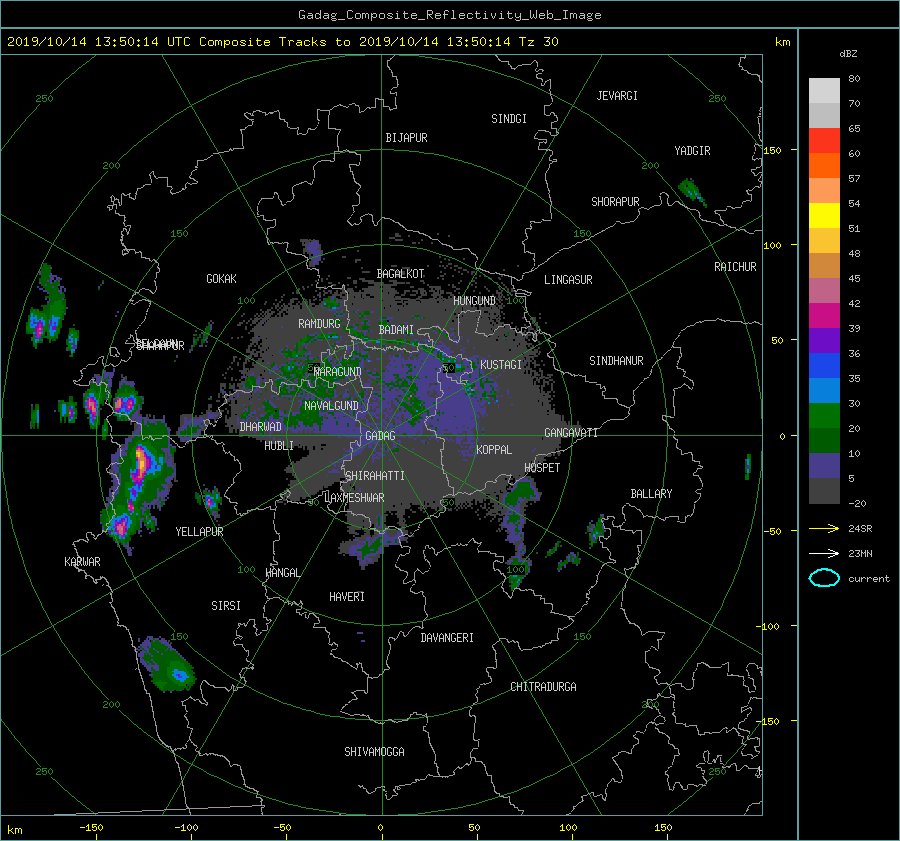Image resolution: width=900 pixels, height=841 pixels.
Task: Select the green 20 dBZ color swatch
Action: tap(824, 416)
